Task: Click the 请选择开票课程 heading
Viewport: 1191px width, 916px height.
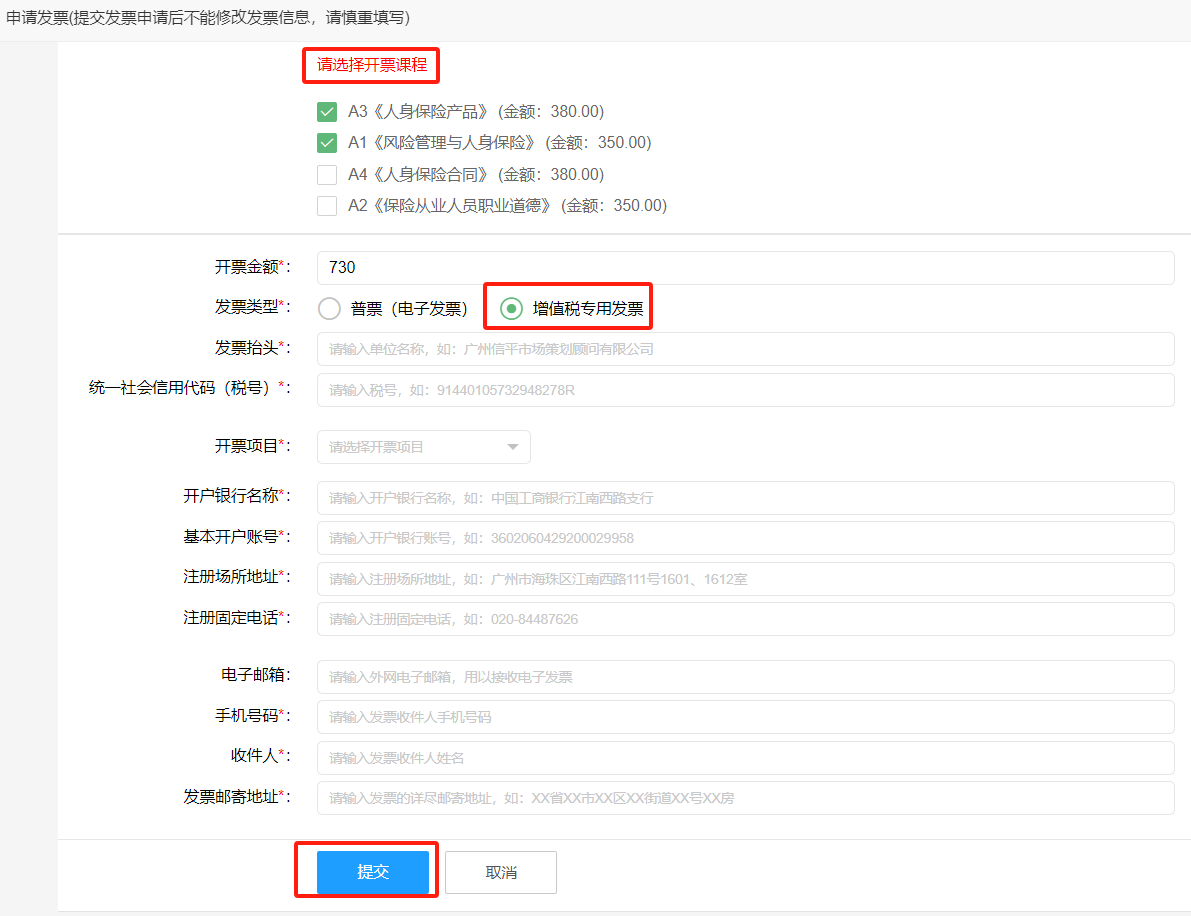Action: [x=370, y=64]
